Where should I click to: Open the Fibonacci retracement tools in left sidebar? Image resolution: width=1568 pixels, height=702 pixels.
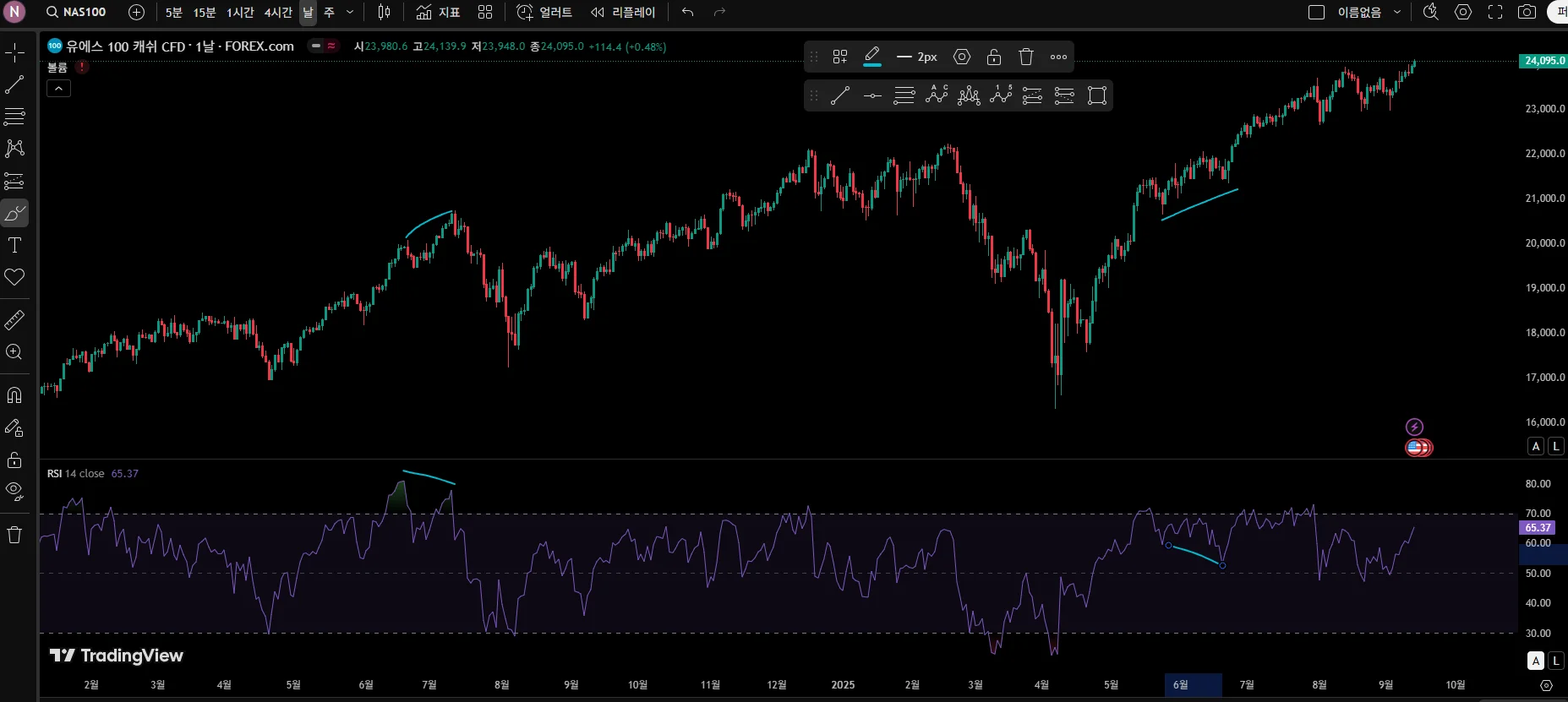(x=14, y=117)
